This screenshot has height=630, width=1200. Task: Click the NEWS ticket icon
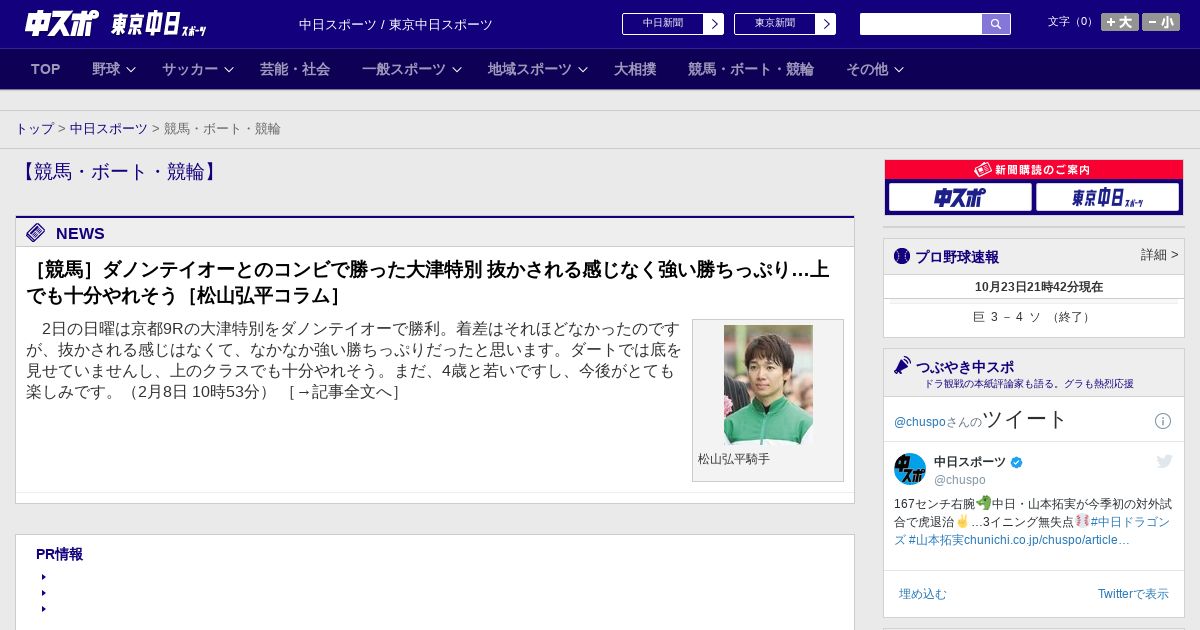[x=35, y=233]
